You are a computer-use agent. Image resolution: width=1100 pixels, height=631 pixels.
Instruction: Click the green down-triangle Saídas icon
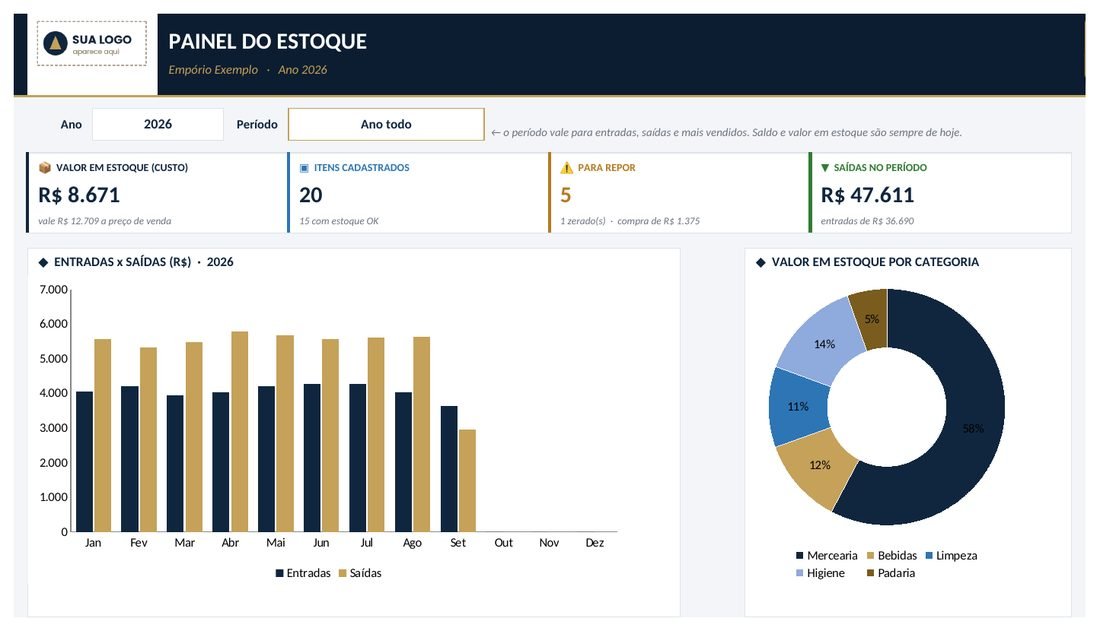825,168
